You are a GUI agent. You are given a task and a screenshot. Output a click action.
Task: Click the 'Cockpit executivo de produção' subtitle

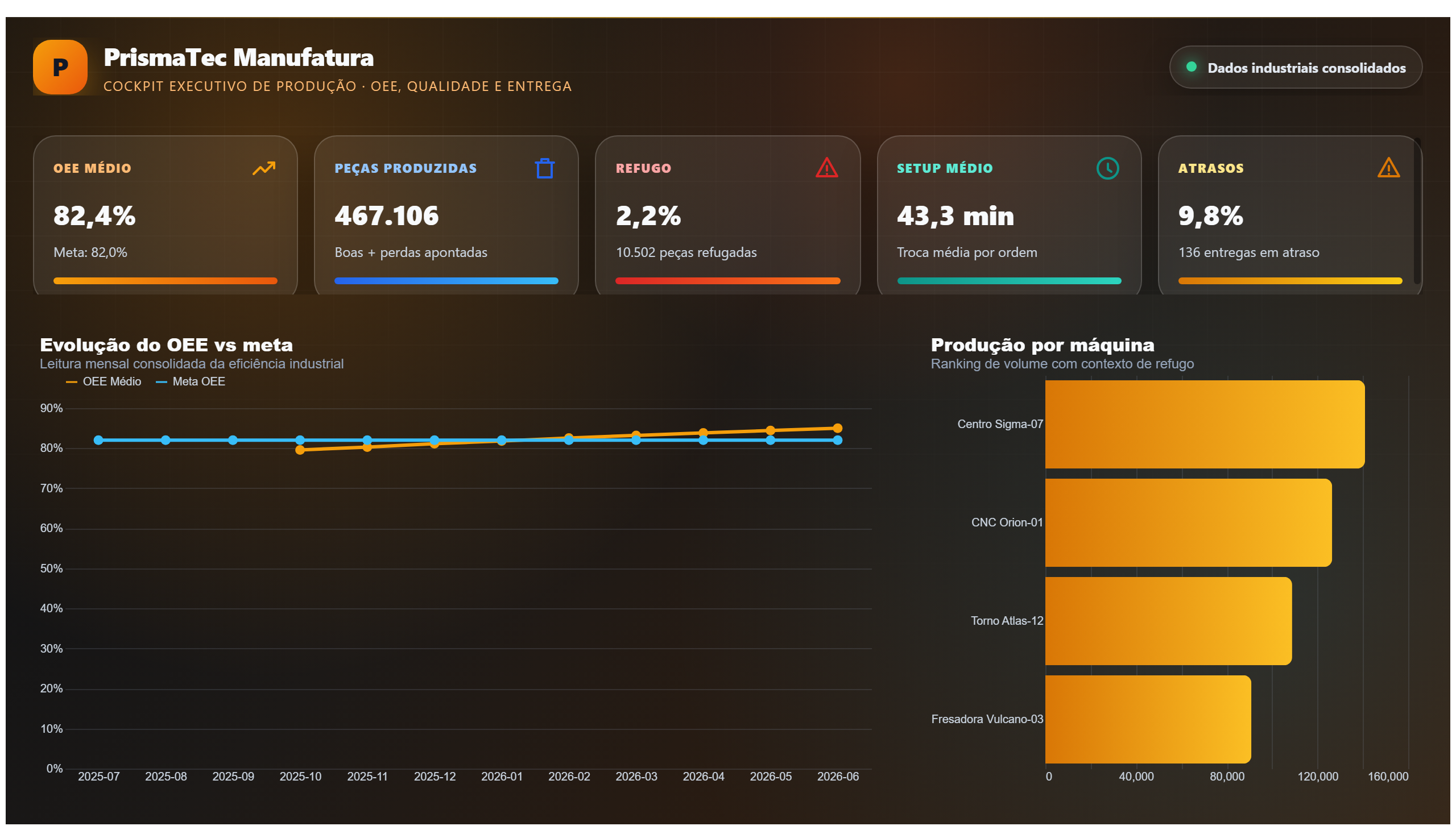[x=338, y=86]
